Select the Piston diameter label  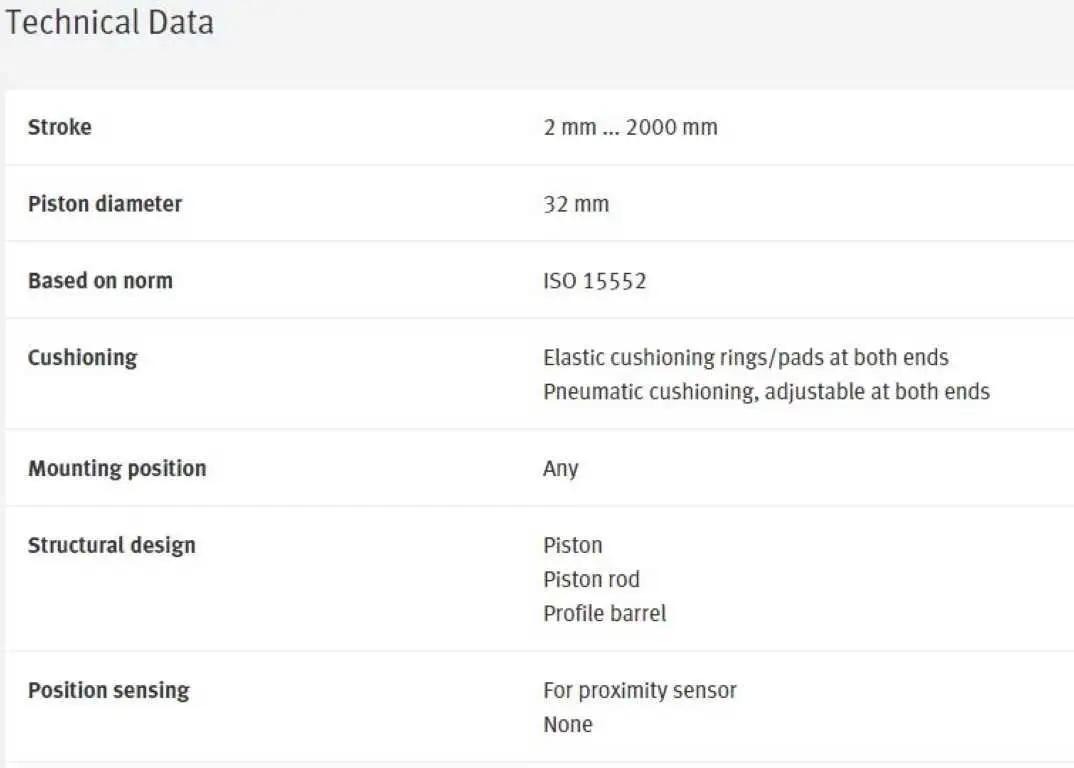coord(105,204)
